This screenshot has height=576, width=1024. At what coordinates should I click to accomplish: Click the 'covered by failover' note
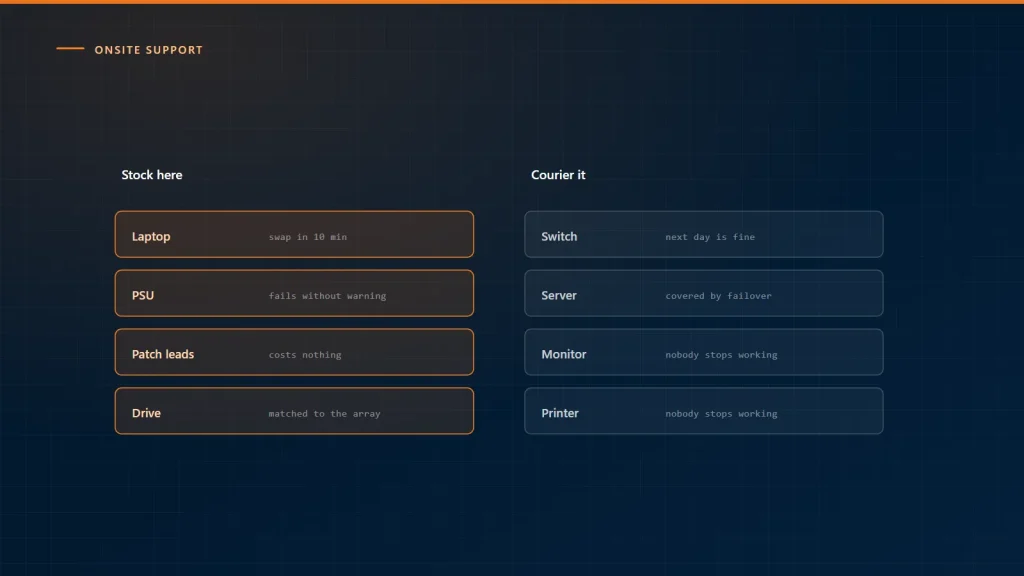tap(718, 296)
